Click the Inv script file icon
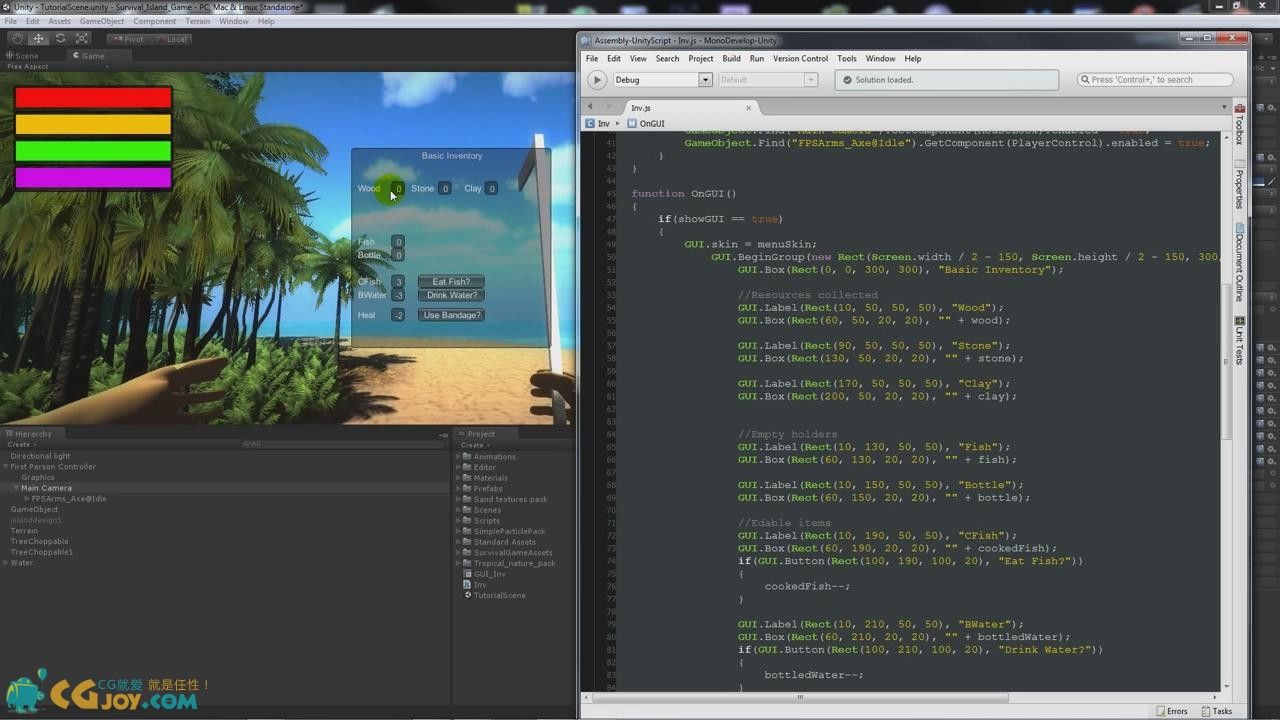Viewport: 1280px width, 720px height. click(467, 585)
